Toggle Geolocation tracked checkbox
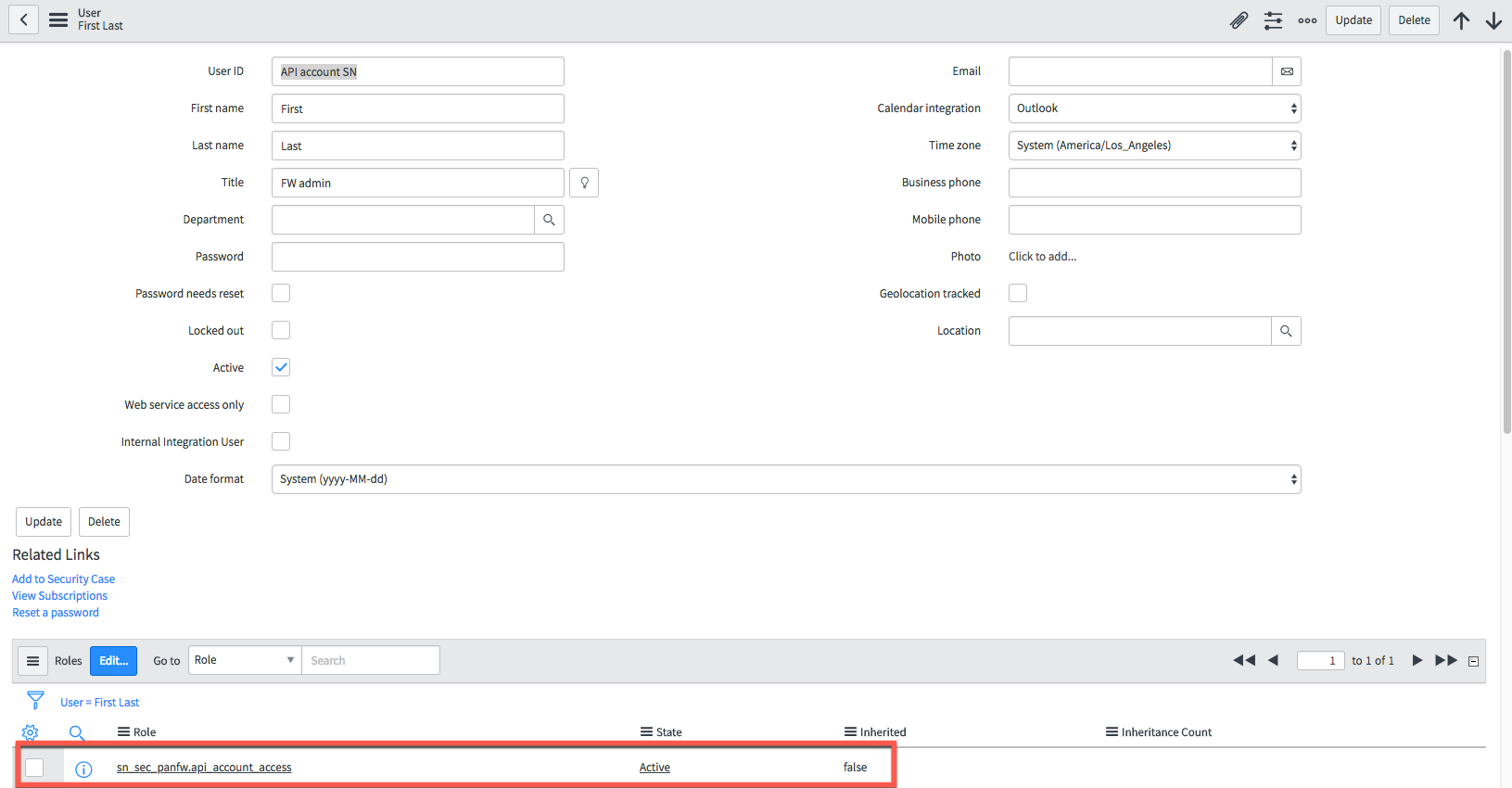This screenshot has height=788, width=1512. click(1018, 293)
